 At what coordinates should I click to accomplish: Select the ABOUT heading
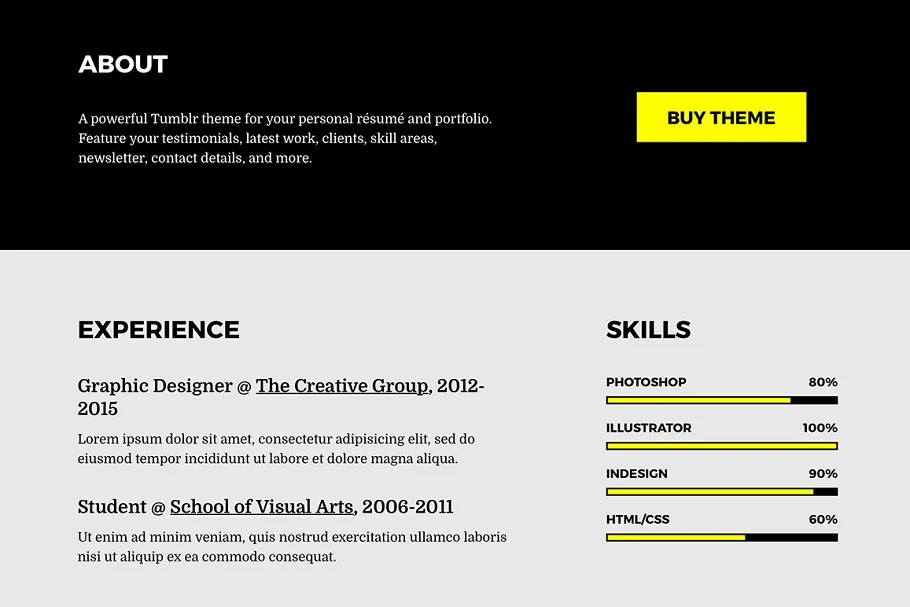(x=123, y=65)
